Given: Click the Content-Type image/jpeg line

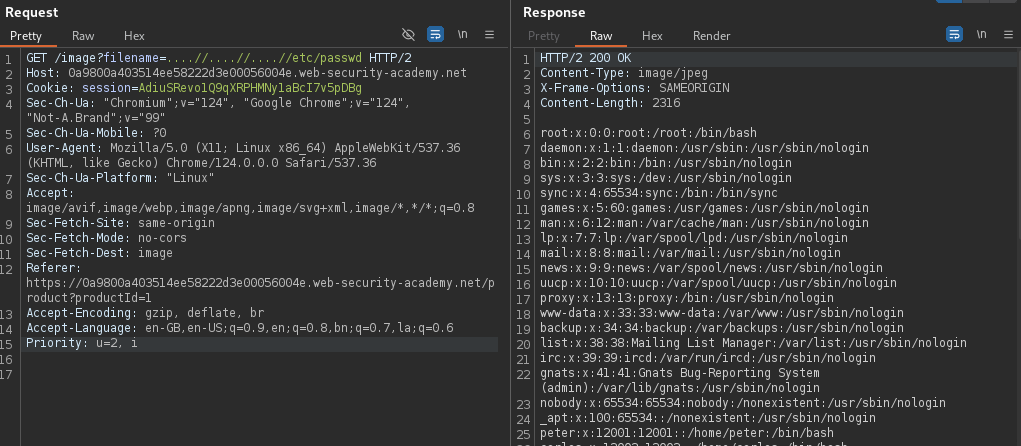Looking at the screenshot, I should 624,73.
